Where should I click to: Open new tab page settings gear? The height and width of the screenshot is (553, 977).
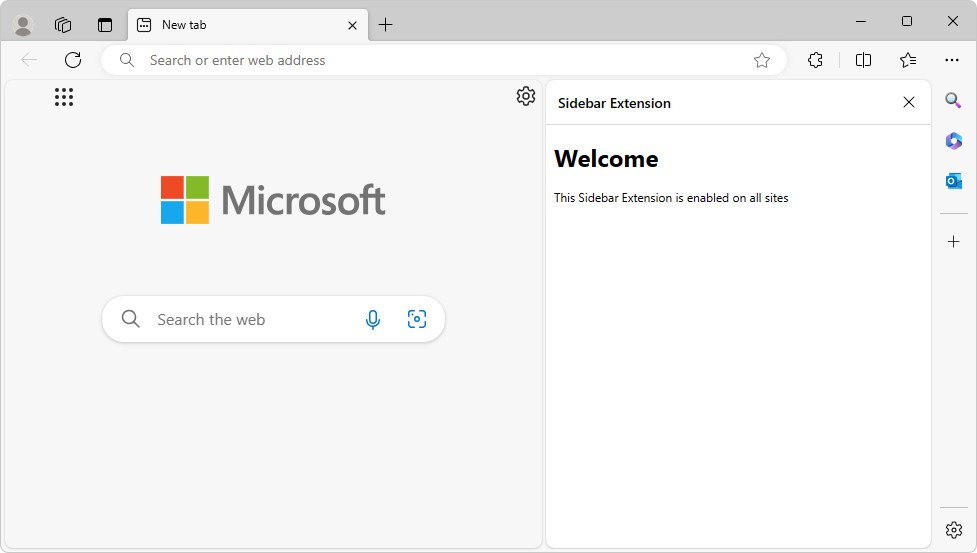click(526, 96)
